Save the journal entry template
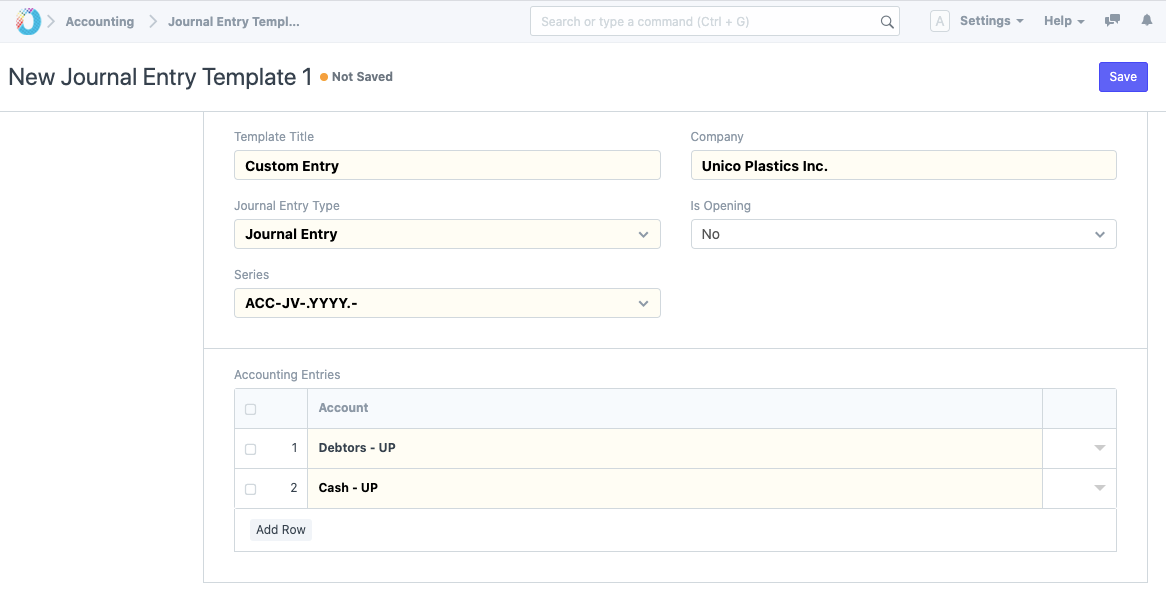The image size is (1166, 602). (1122, 77)
